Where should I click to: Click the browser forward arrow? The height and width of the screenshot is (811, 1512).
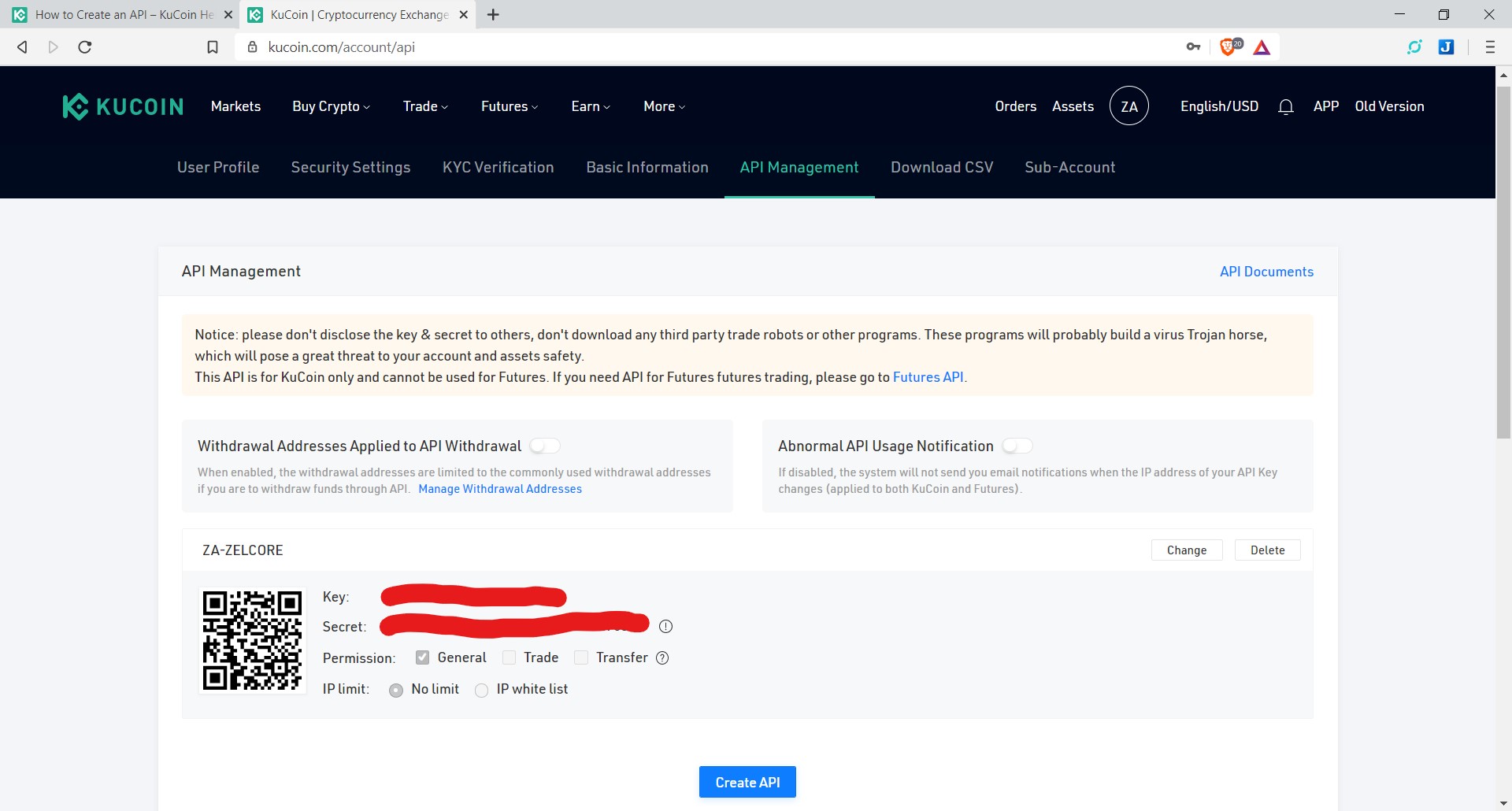pyautogui.click(x=53, y=47)
